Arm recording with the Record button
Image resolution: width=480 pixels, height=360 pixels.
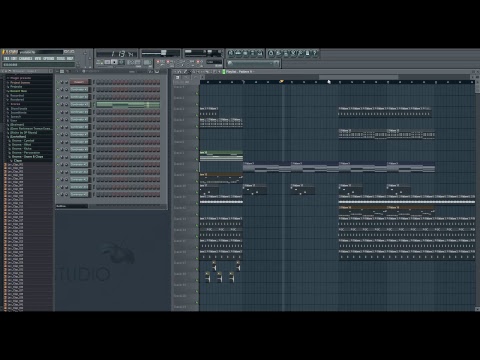point(122,62)
